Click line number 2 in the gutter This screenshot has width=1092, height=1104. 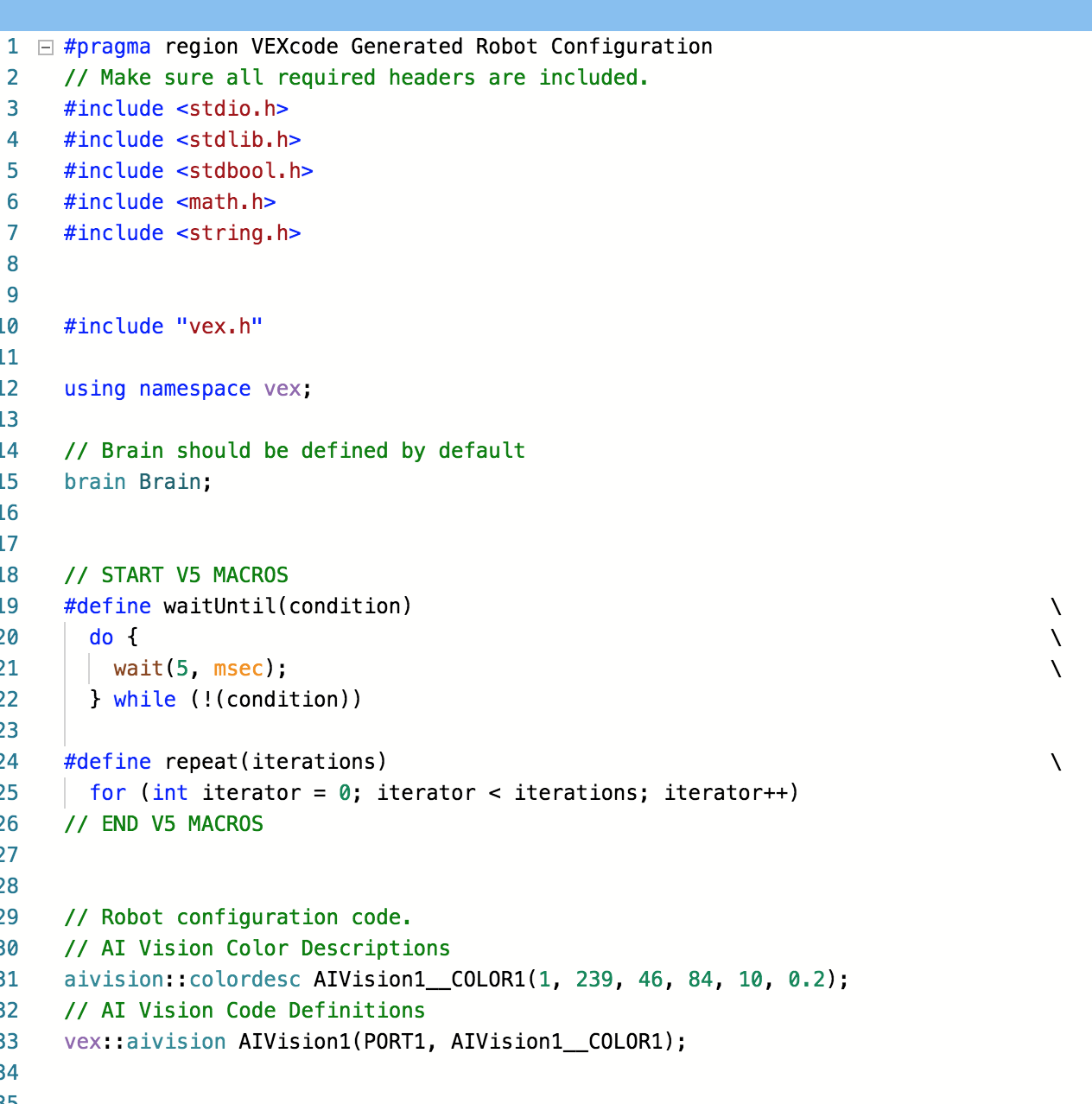(x=12, y=78)
